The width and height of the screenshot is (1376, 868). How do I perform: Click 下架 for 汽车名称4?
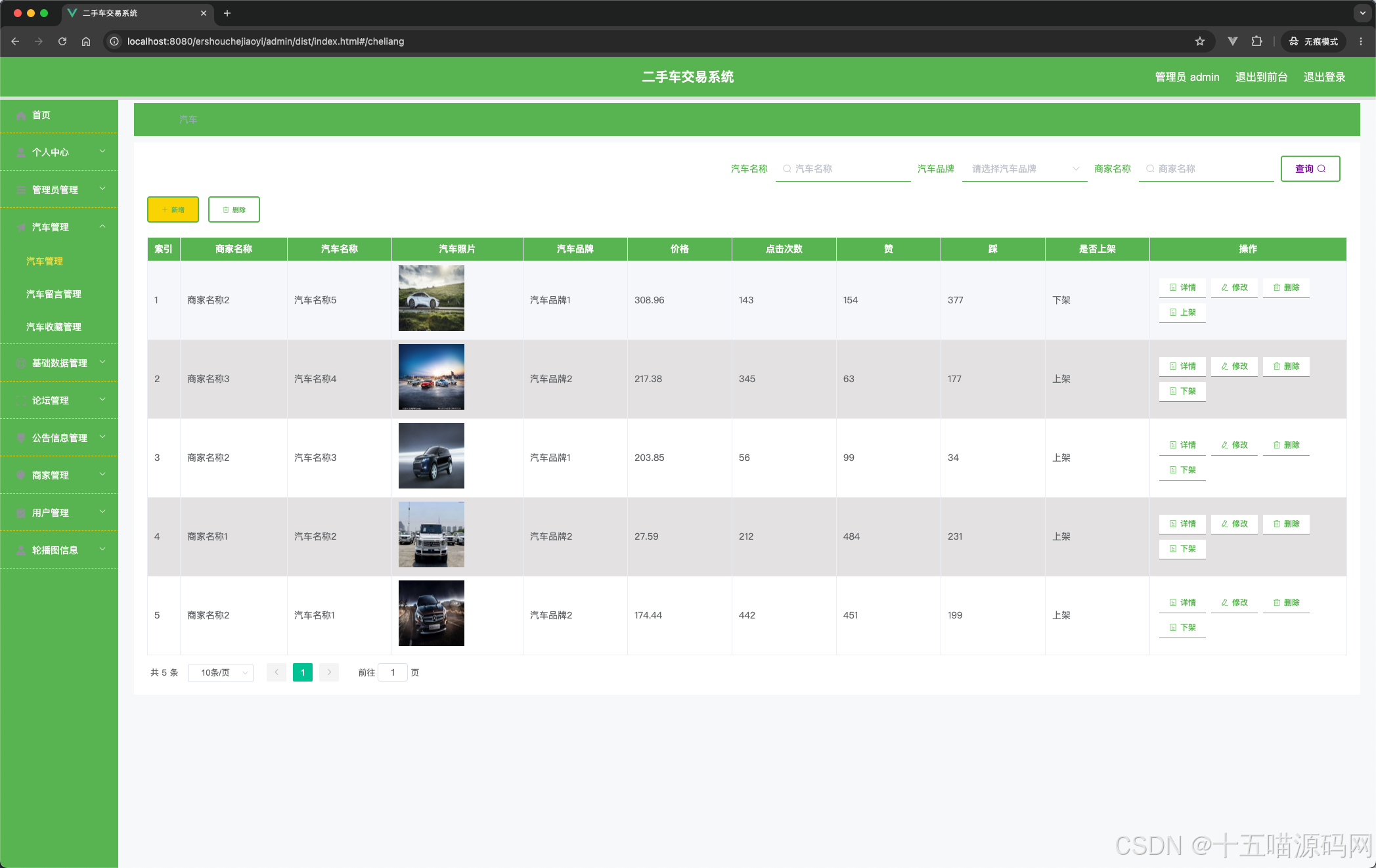coord(1182,391)
